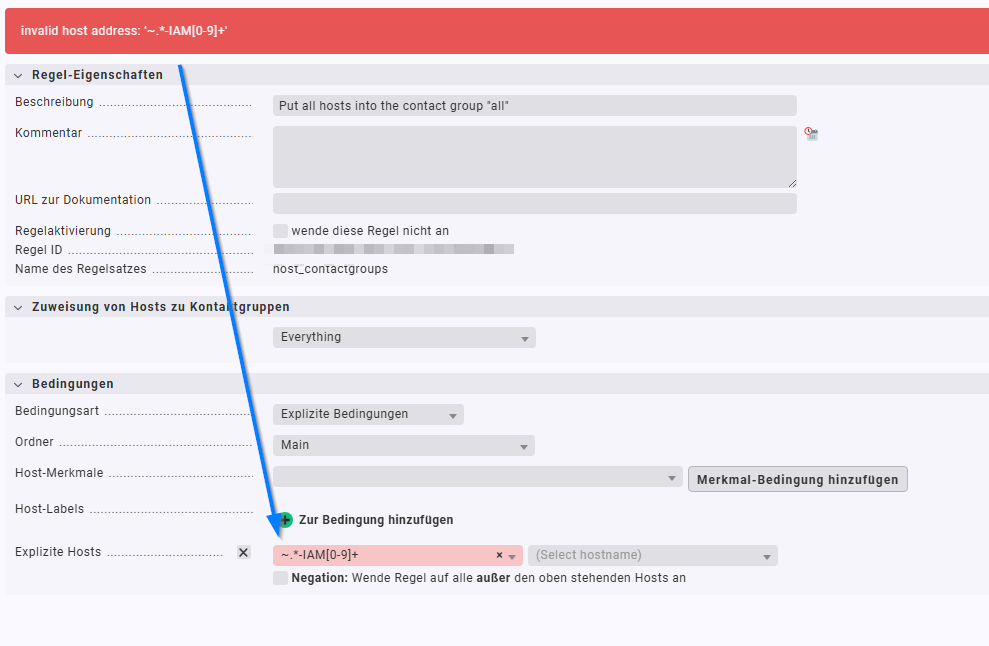Open the Main folder dropdown

pos(404,446)
